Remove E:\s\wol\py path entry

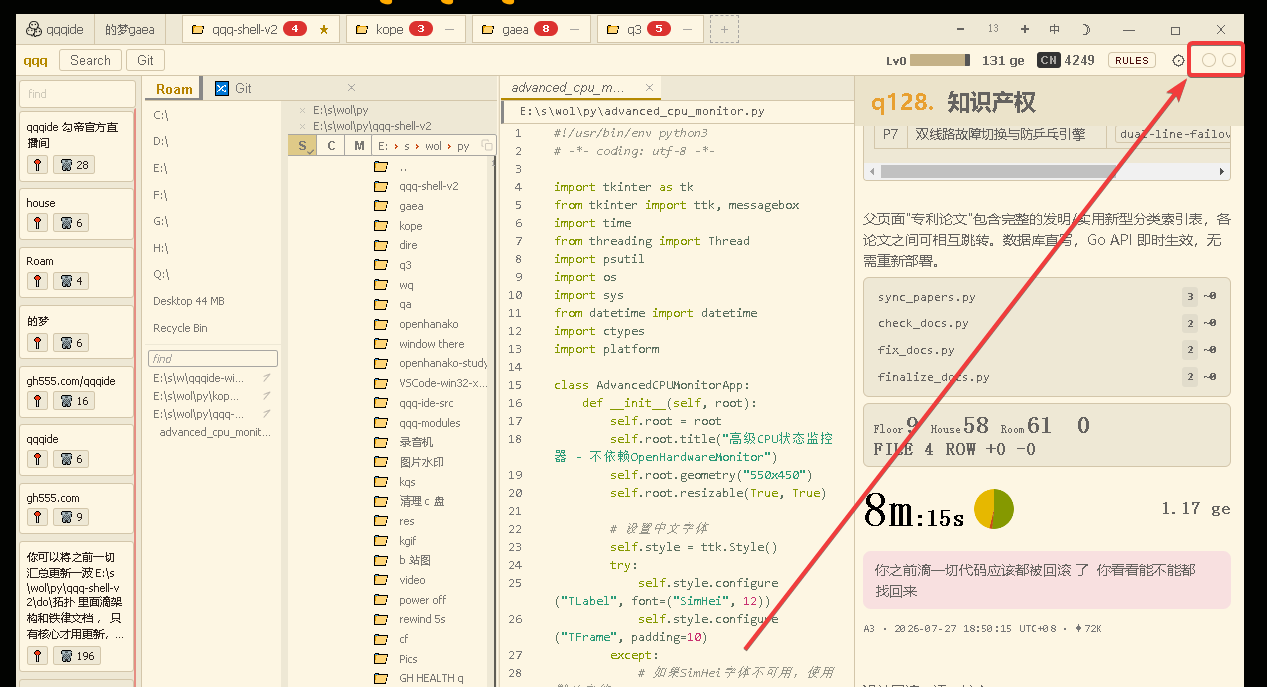[303, 109]
